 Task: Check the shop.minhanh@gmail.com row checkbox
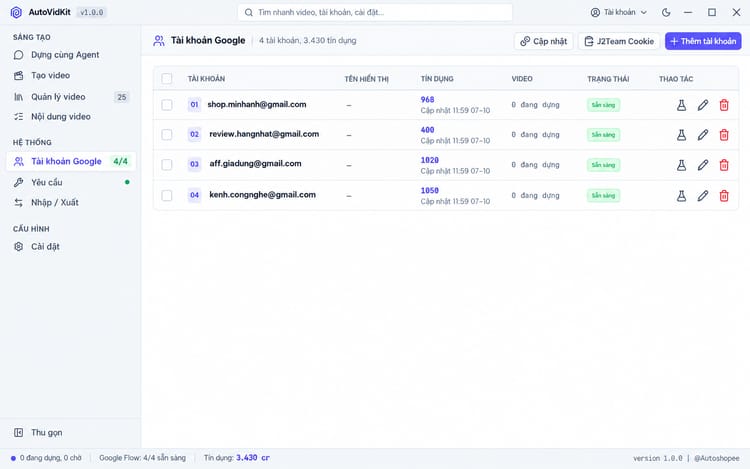click(x=166, y=105)
